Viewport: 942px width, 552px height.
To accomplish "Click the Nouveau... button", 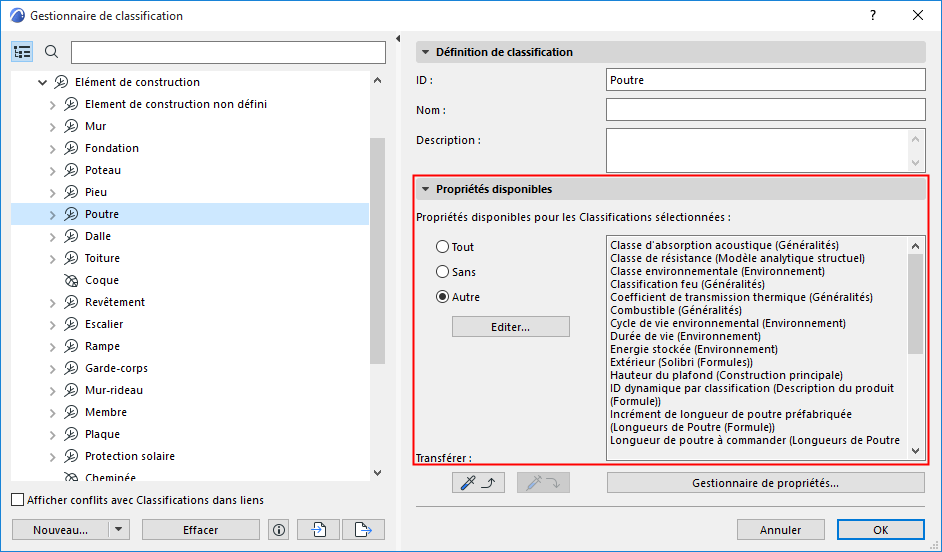I will (x=60, y=530).
